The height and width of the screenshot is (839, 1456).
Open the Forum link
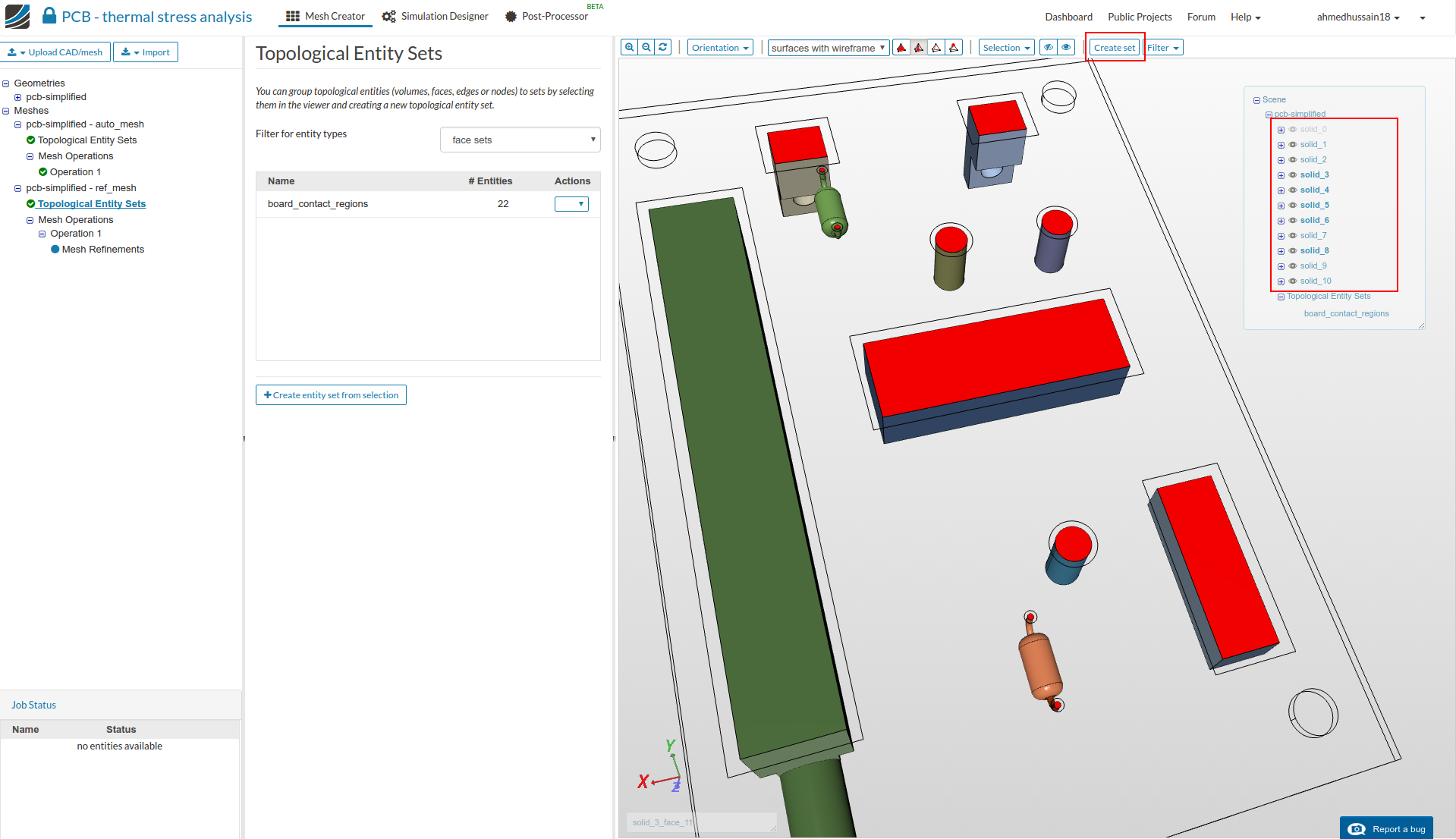coord(1201,17)
